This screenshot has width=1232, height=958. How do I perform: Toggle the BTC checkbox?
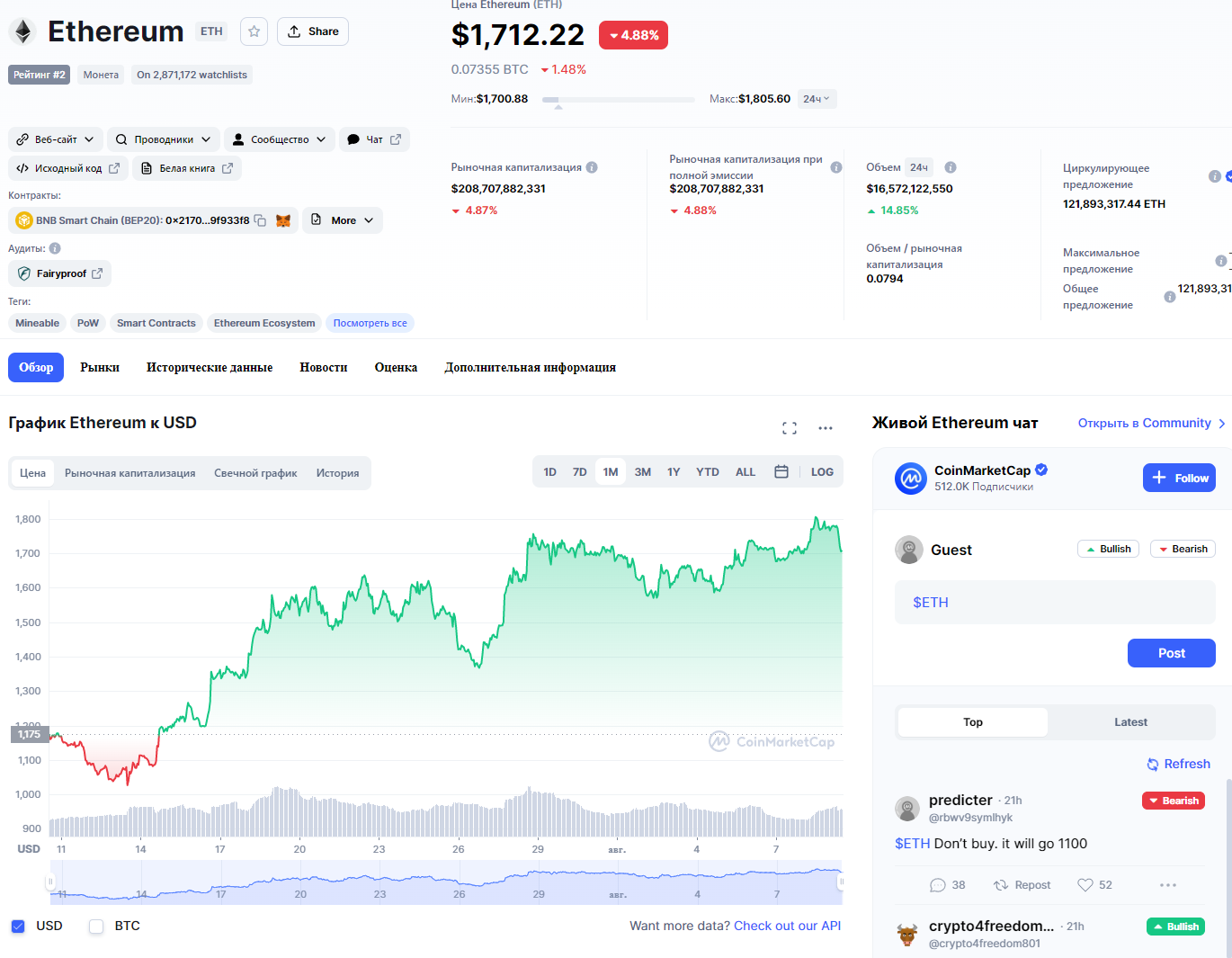(x=96, y=927)
